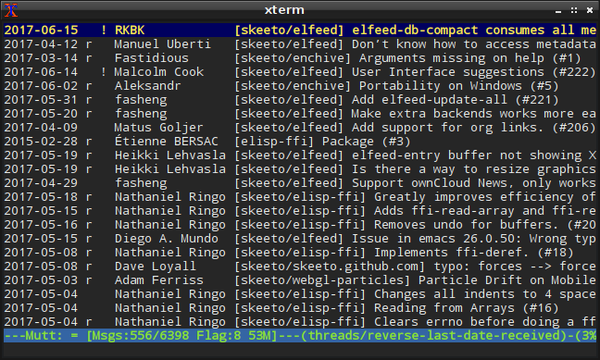Open the Add elfeed-update-all (#221) message
Screen dimensions: 600x360
pos(300,99)
